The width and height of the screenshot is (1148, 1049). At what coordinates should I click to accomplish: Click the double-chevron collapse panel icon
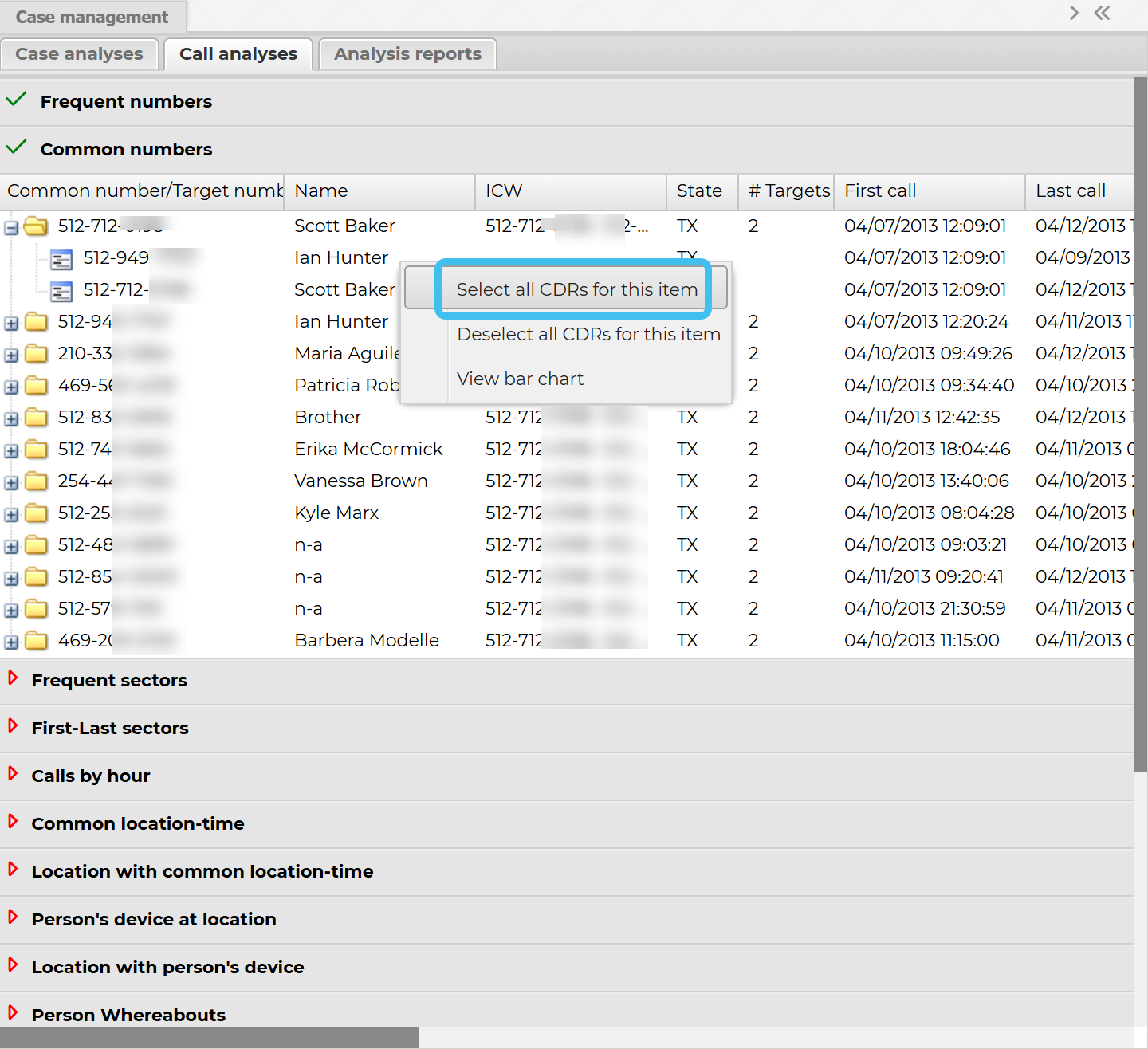(1103, 13)
